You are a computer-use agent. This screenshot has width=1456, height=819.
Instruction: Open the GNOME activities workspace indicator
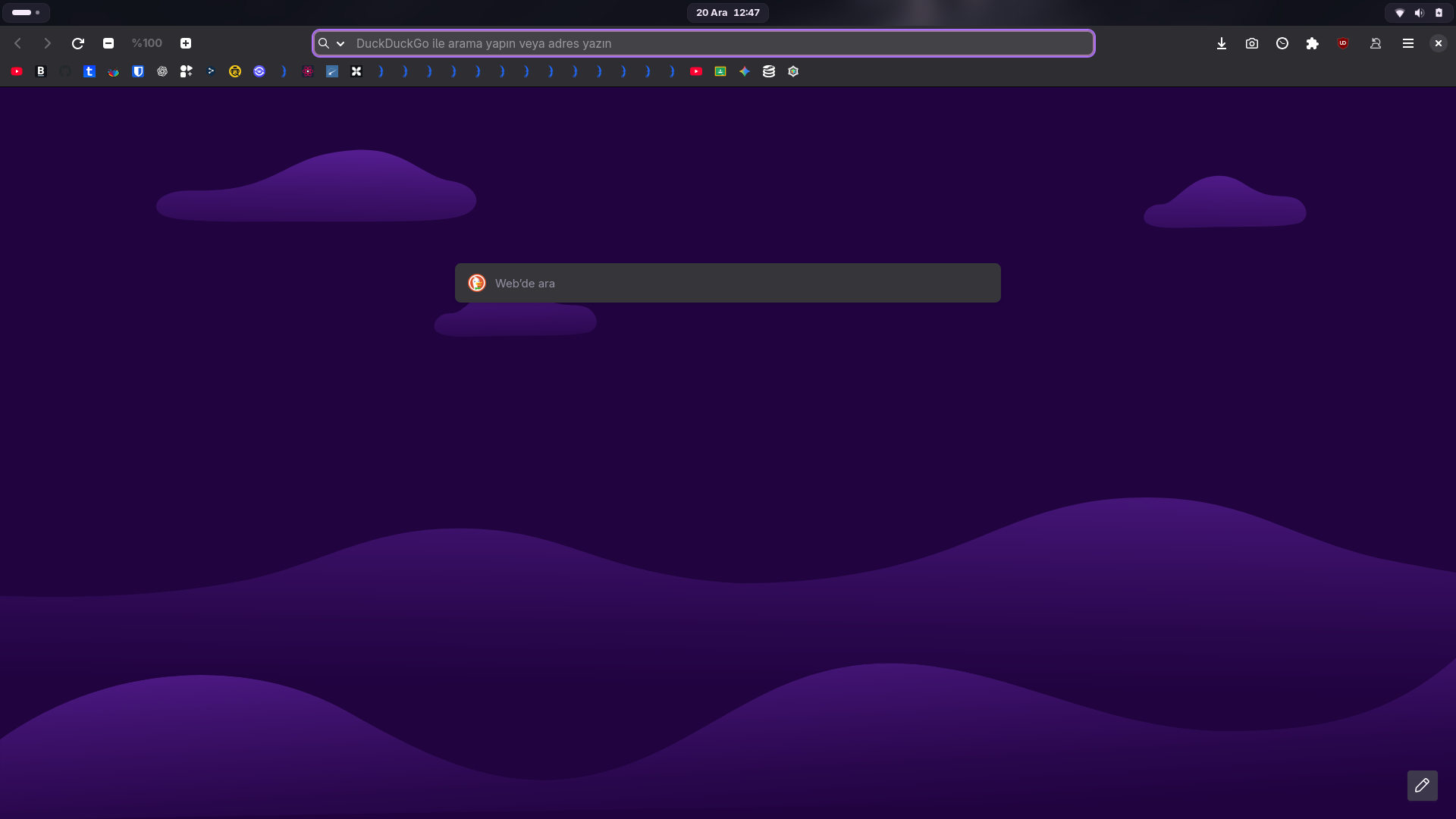pos(27,12)
